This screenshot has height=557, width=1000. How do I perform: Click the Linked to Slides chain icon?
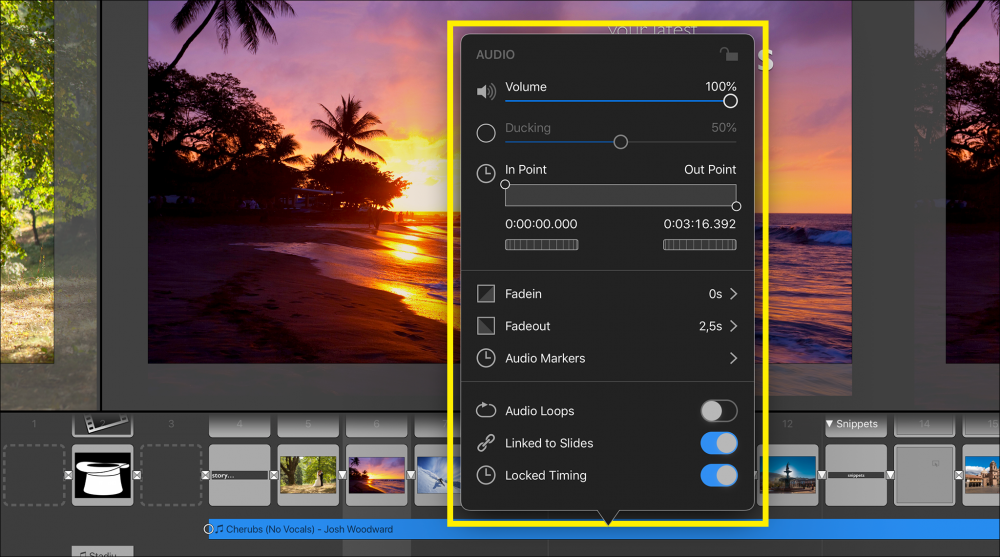486,443
